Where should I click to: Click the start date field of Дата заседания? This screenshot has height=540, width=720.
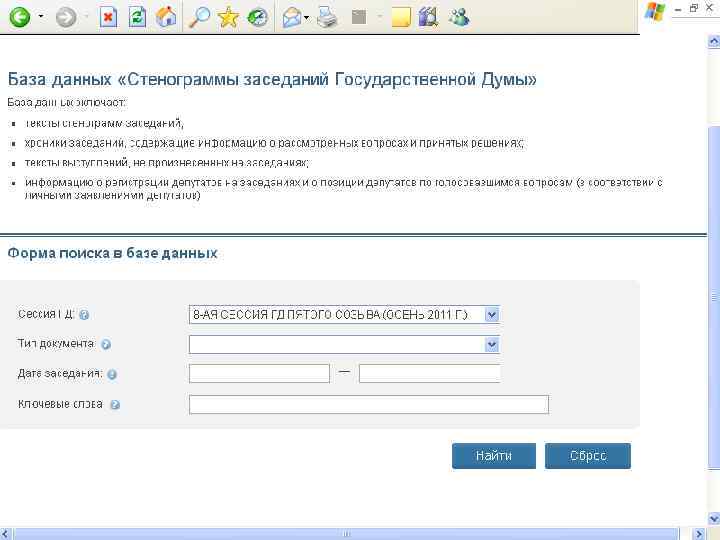(259, 373)
